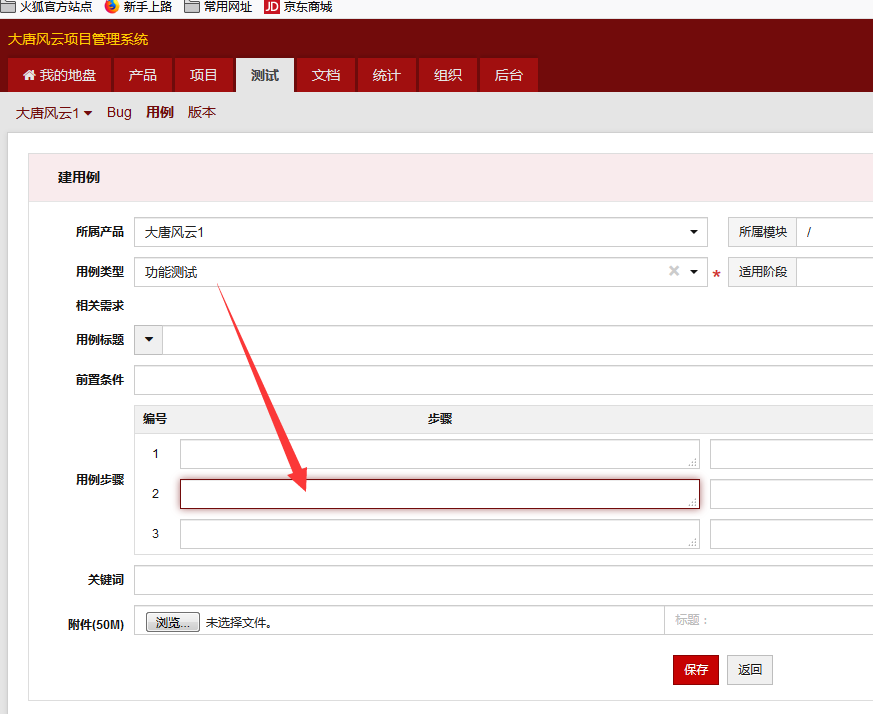Clear 功能测试 selection with the X icon

(x=674, y=271)
